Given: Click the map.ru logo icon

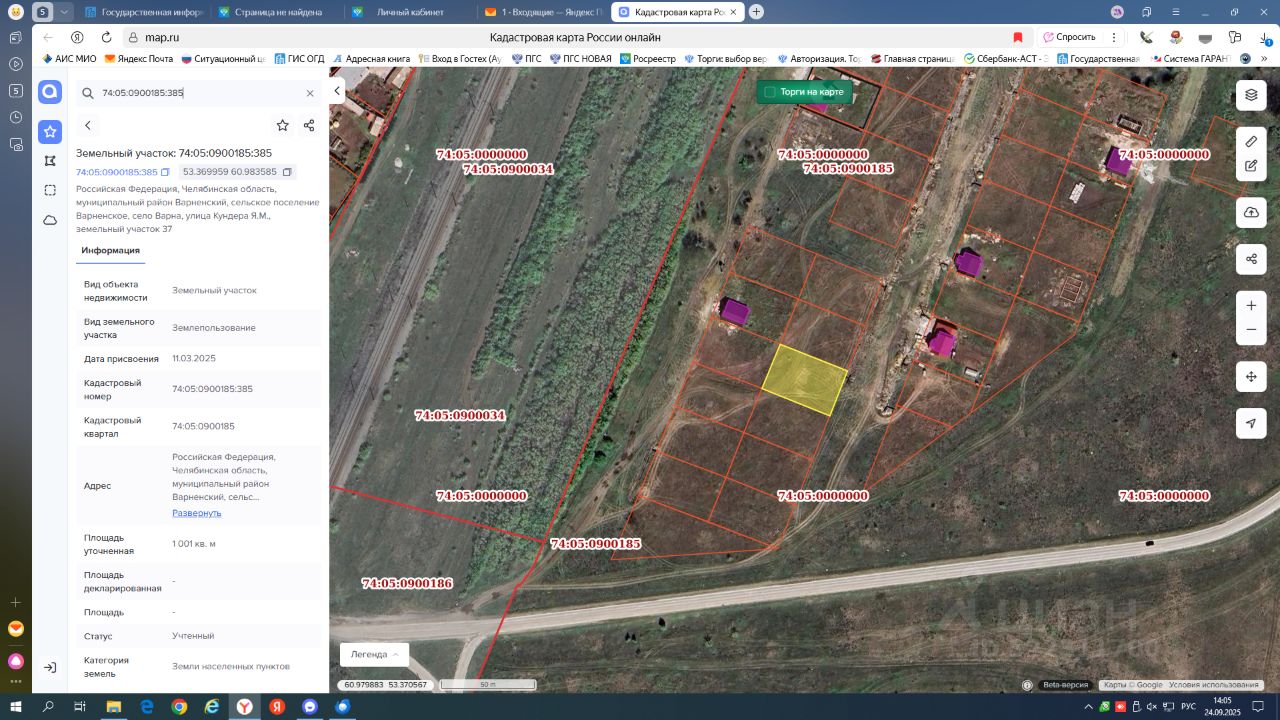Looking at the screenshot, I should 50,92.
